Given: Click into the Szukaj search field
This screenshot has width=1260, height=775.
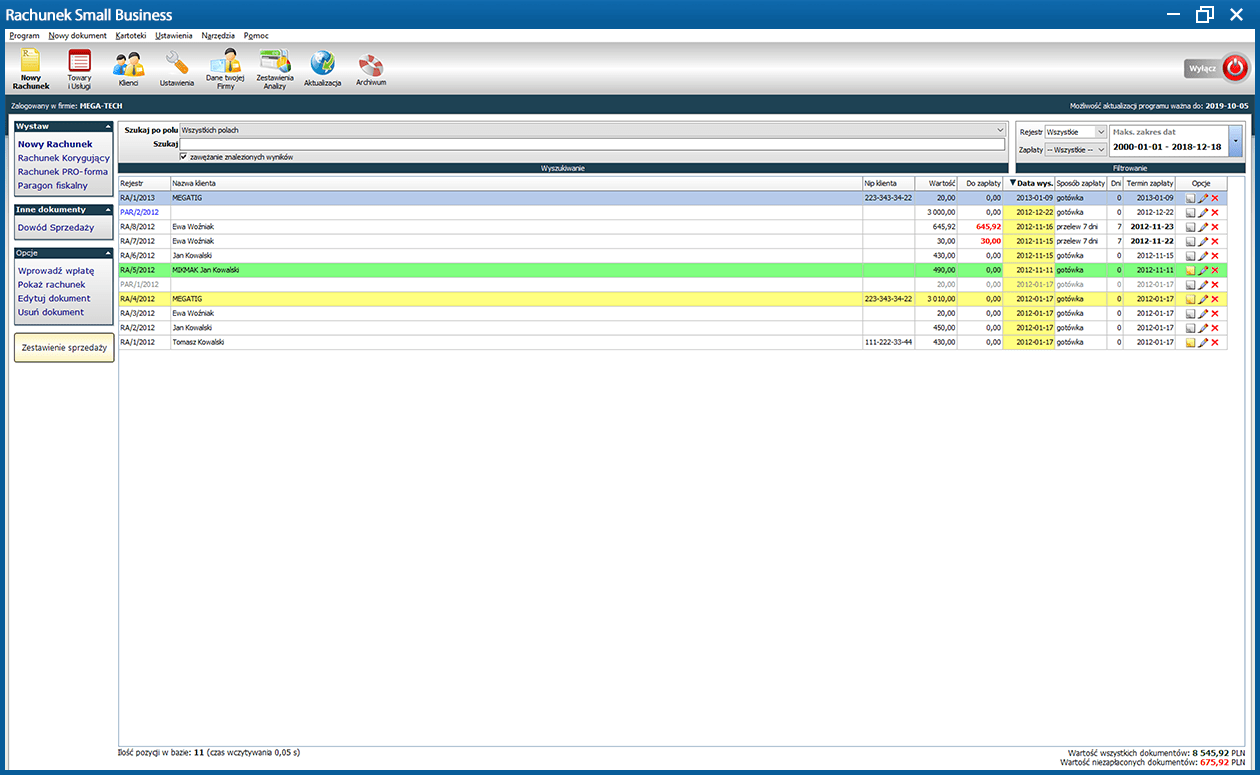Looking at the screenshot, I should coord(591,144).
